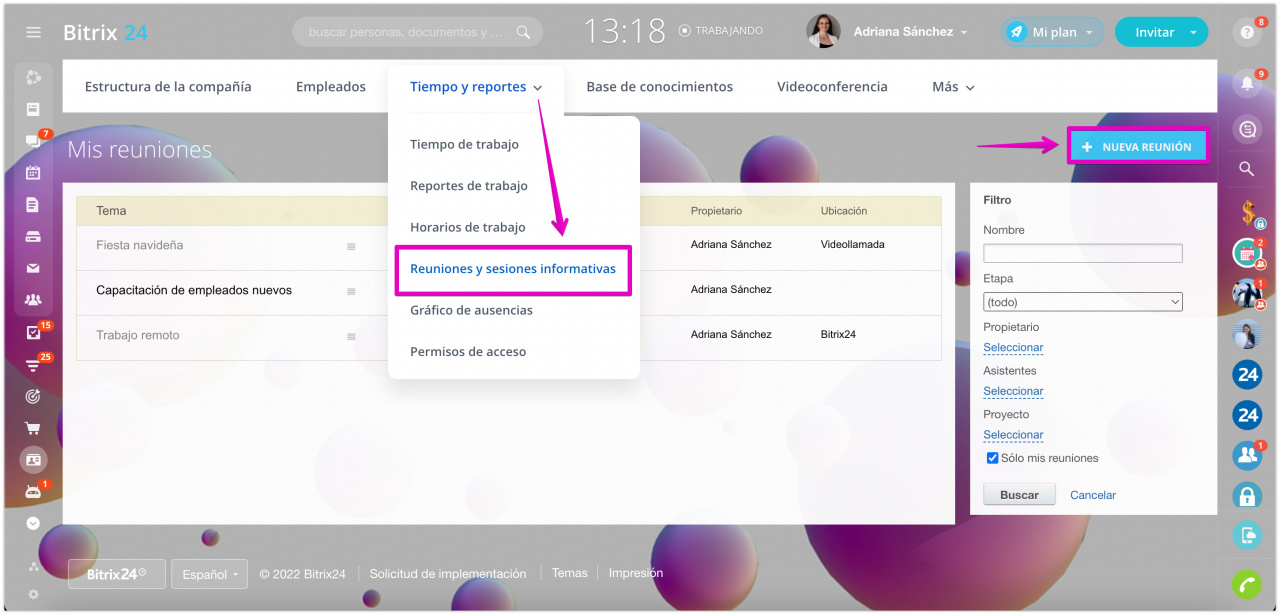The image size is (1280, 615).
Task: Open the padlock chat in right sidebar
Action: pos(1247,495)
